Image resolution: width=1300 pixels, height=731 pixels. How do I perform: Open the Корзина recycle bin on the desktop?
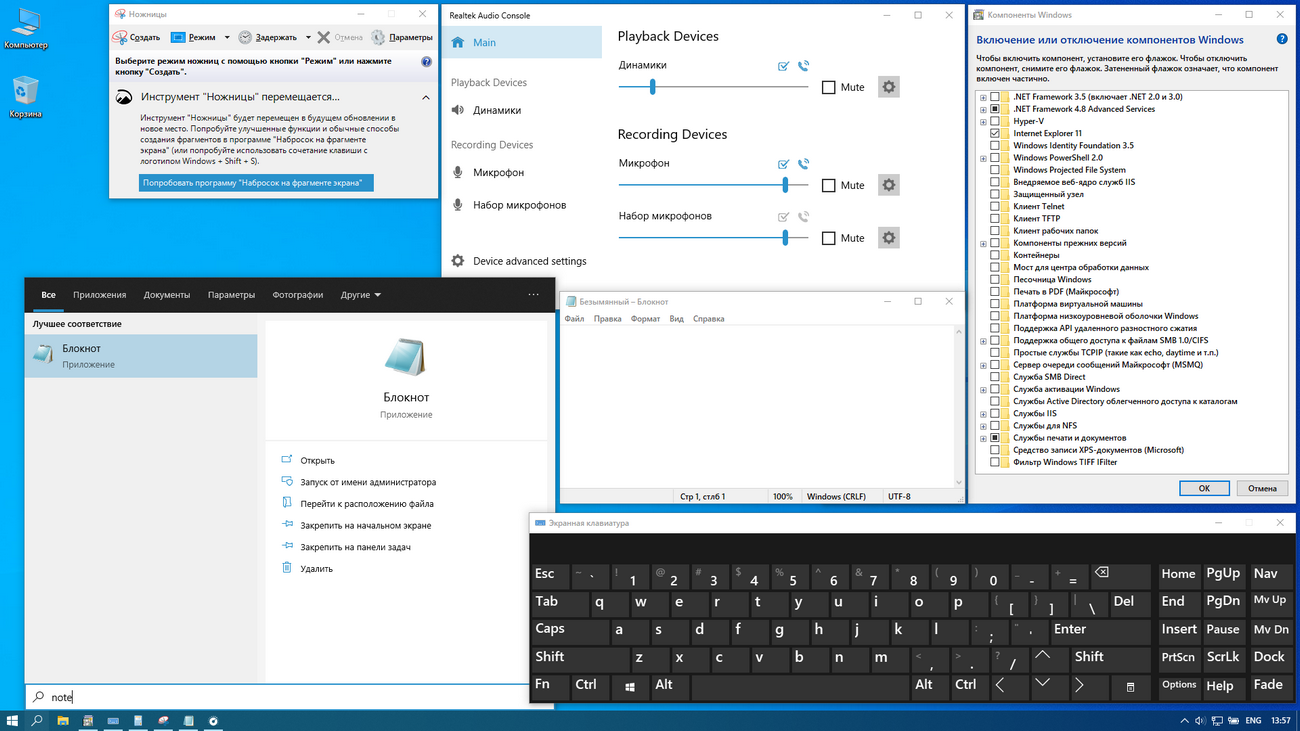[25, 98]
